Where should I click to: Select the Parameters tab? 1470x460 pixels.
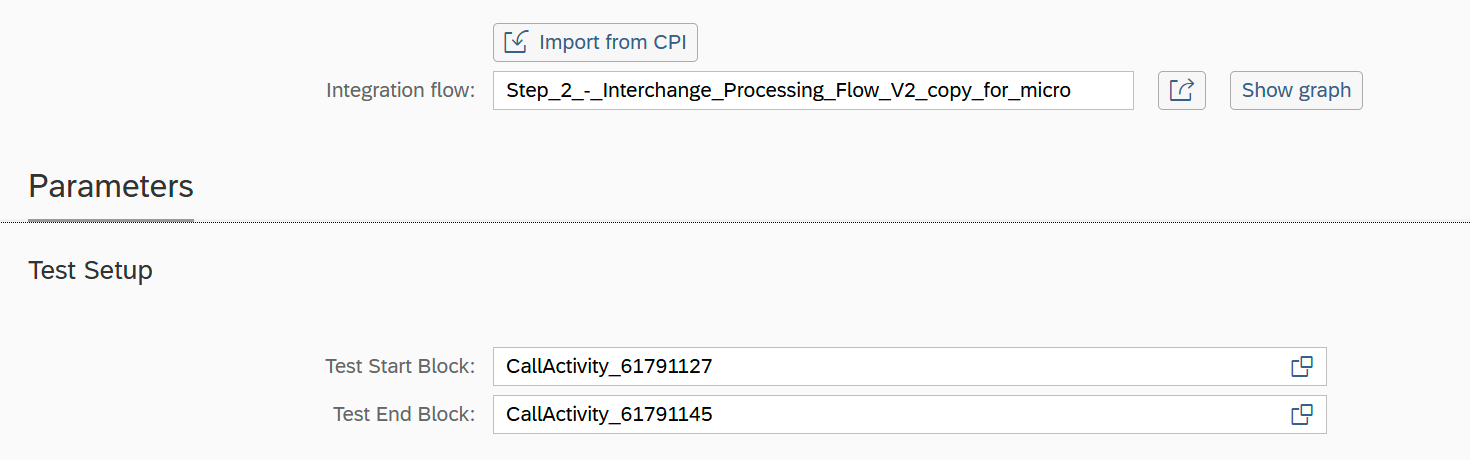(x=111, y=187)
